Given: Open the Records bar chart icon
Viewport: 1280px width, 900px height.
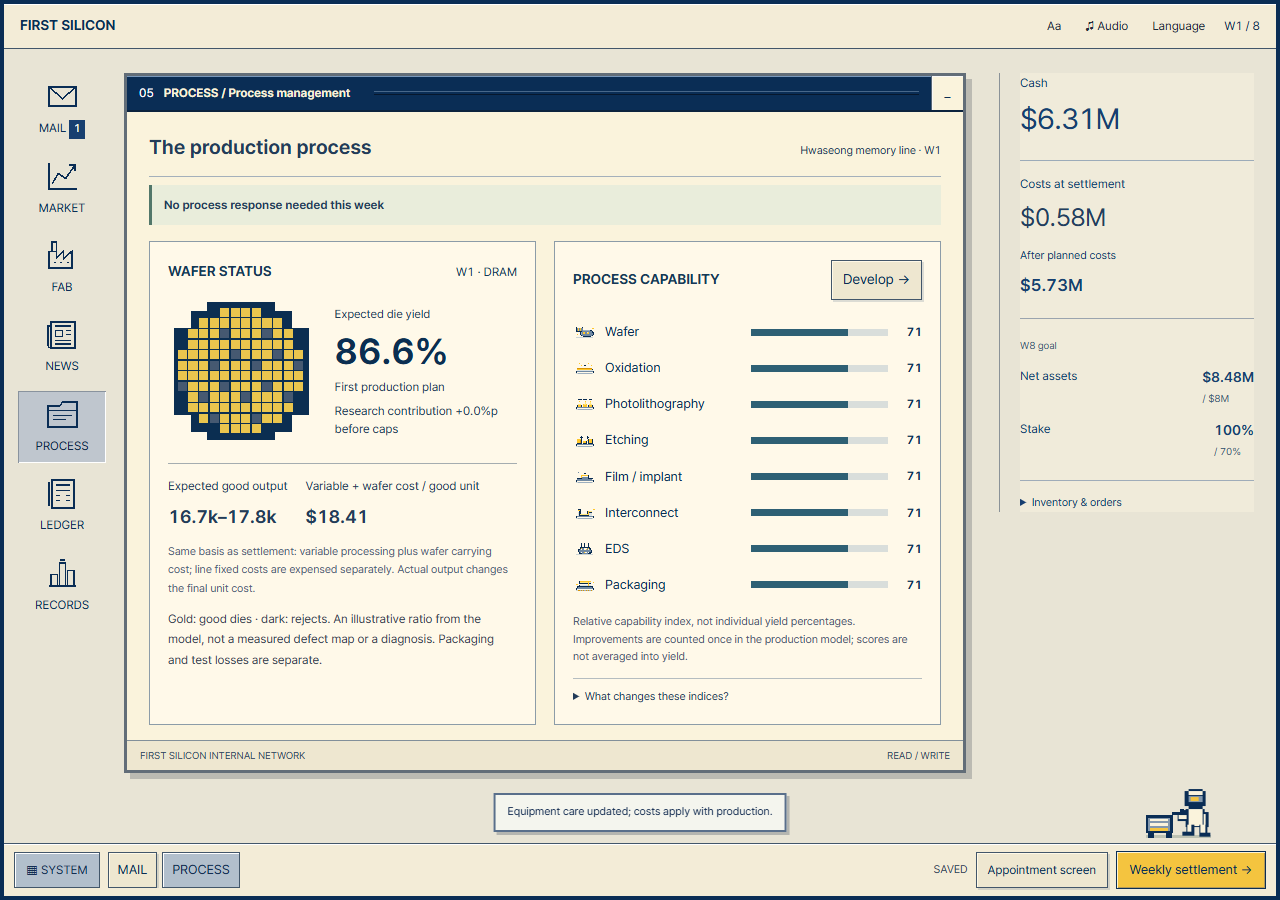Looking at the screenshot, I should [62, 574].
